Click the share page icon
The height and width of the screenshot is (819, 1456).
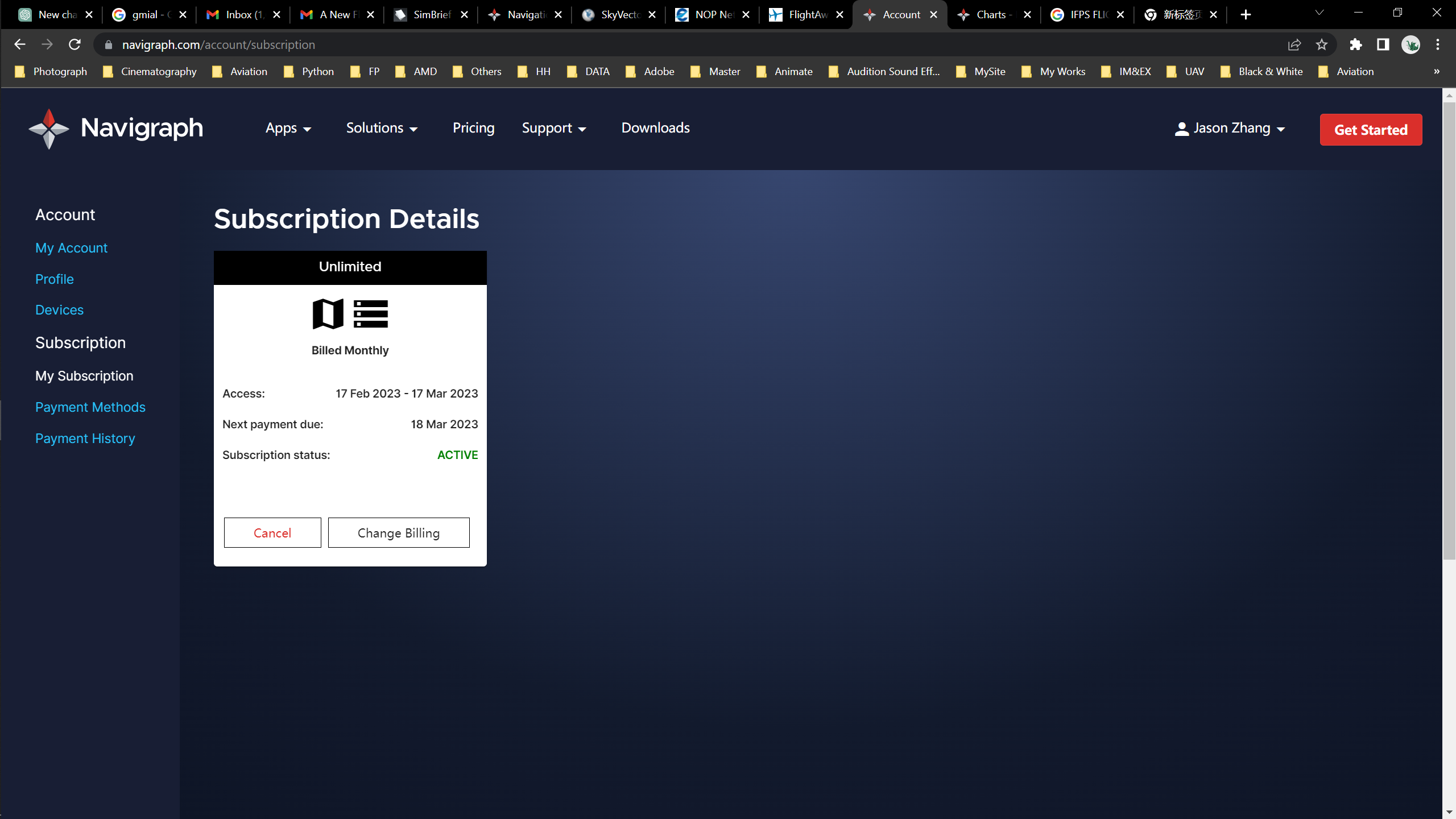click(1294, 44)
